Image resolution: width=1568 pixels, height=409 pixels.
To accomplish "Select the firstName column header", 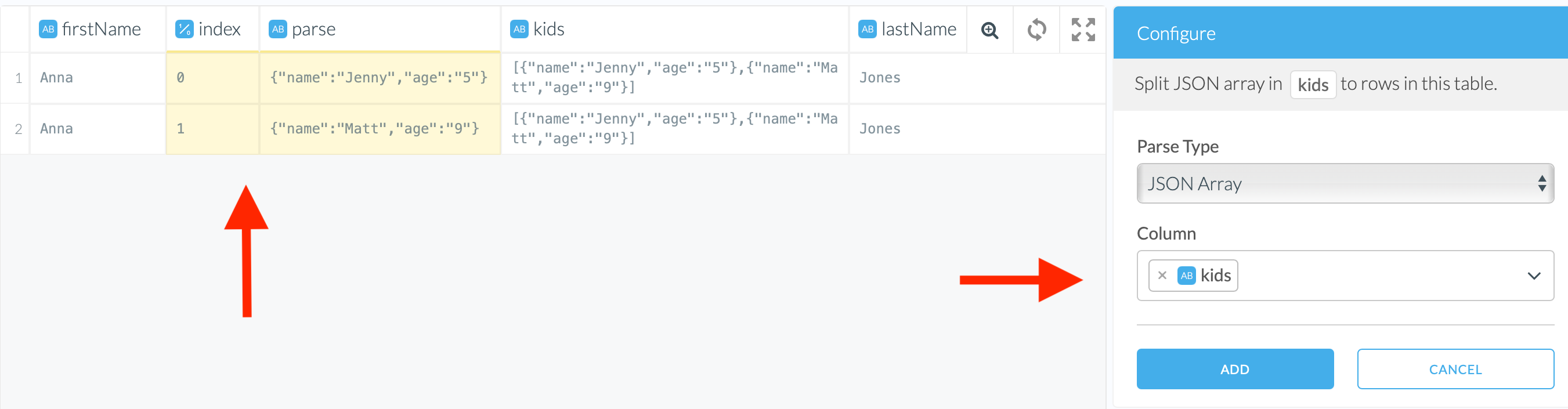I will coord(101,29).
